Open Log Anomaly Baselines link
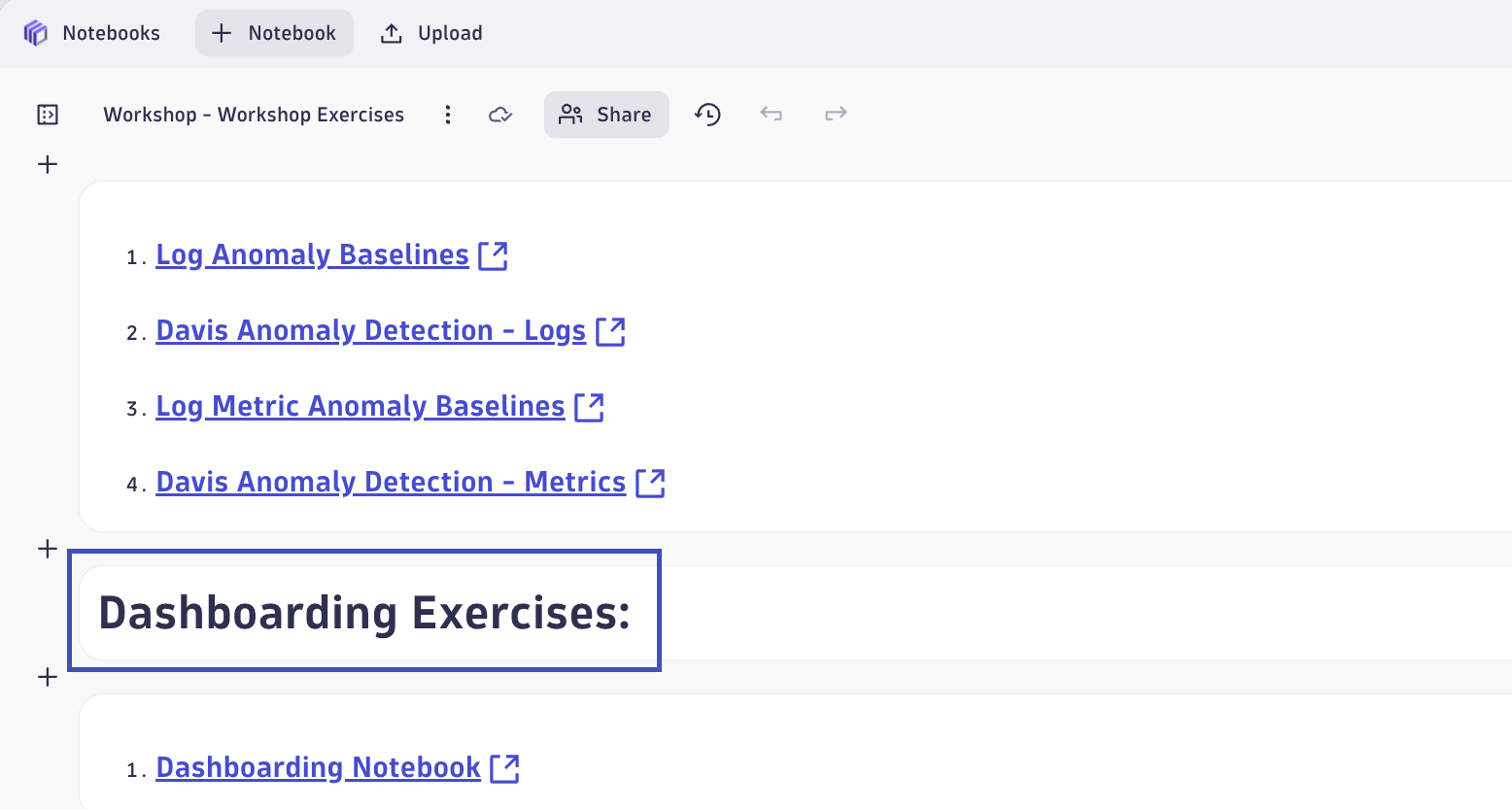 coord(312,254)
